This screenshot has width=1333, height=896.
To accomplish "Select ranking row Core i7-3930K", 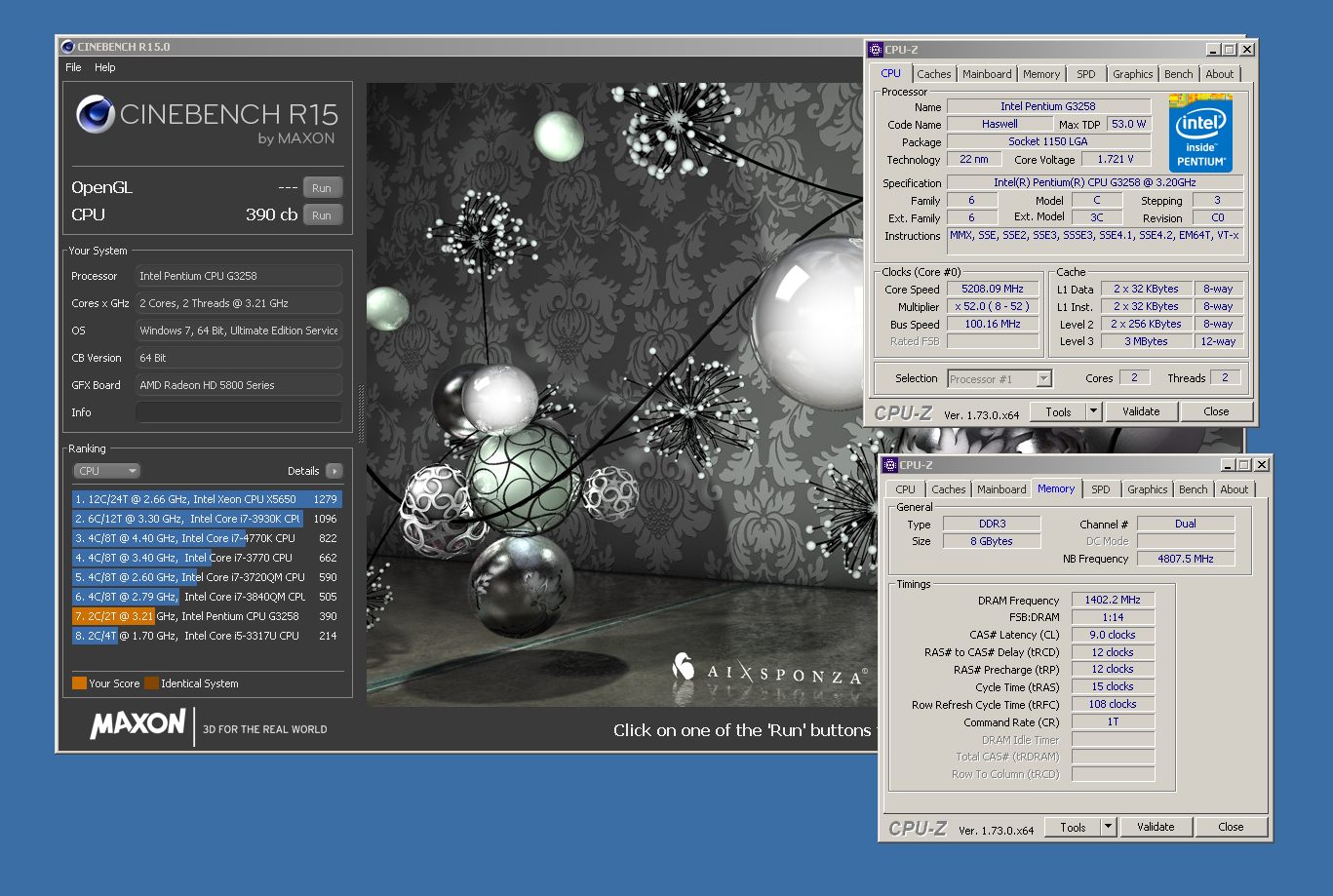I will click(207, 519).
